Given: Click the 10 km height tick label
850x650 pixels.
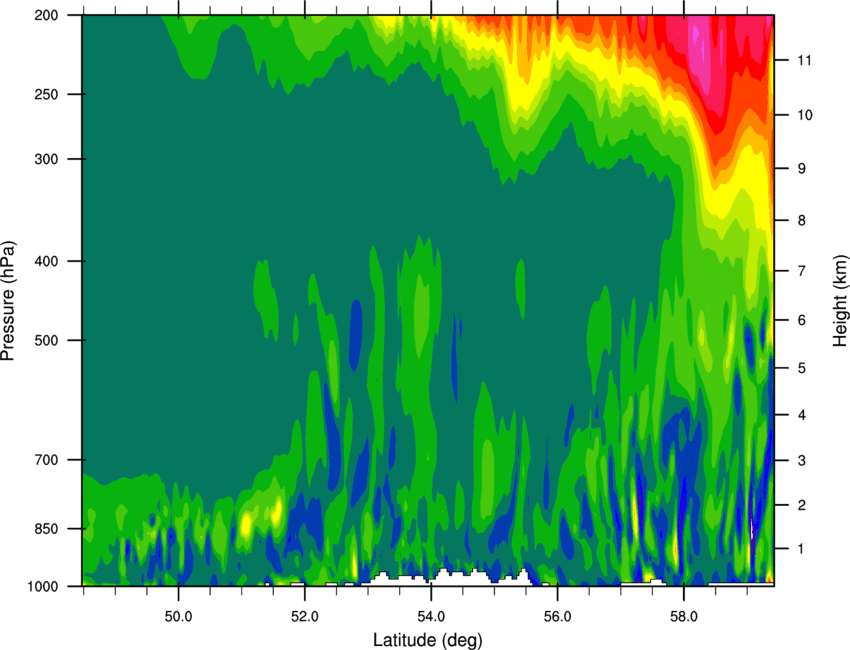Looking at the screenshot, I should 804,115.
